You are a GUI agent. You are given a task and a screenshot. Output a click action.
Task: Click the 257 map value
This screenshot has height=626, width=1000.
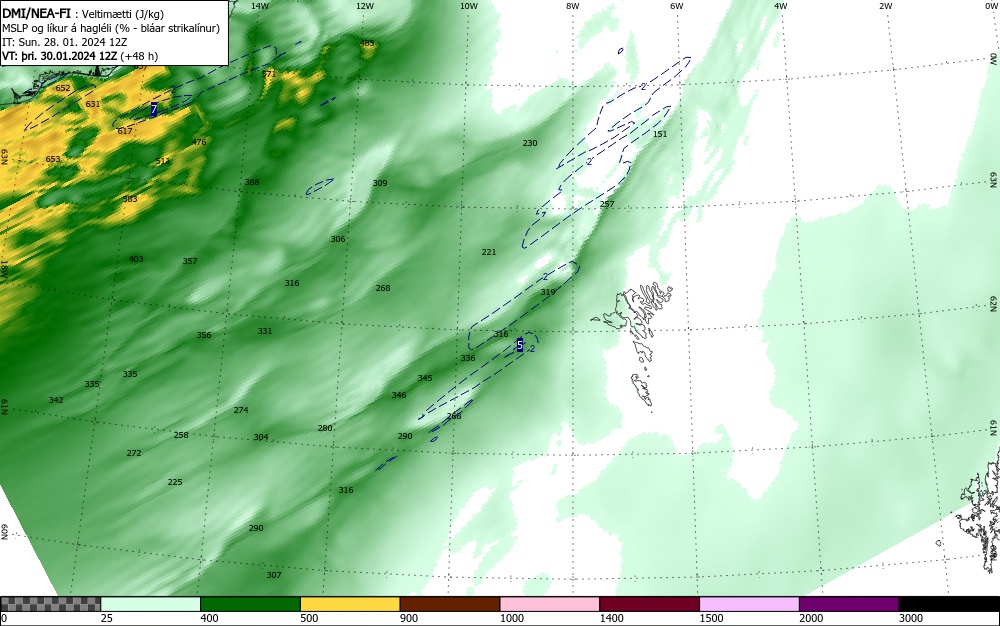pos(607,204)
